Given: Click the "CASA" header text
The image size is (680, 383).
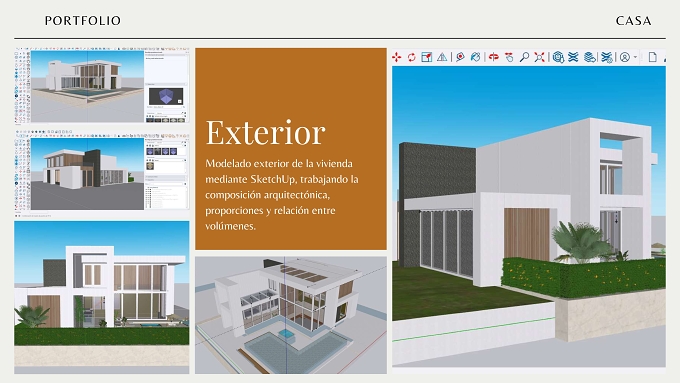Looking at the screenshot, I should click(634, 20).
